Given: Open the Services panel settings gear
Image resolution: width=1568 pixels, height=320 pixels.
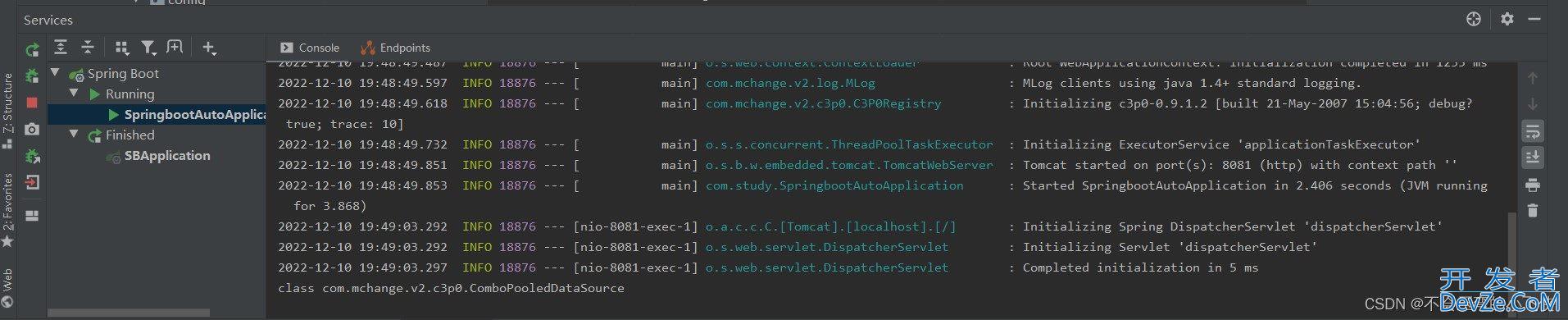Looking at the screenshot, I should (x=1507, y=19).
